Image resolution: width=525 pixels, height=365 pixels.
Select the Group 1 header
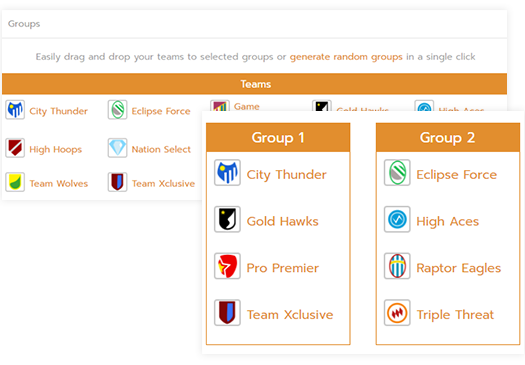pyautogui.click(x=278, y=138)
